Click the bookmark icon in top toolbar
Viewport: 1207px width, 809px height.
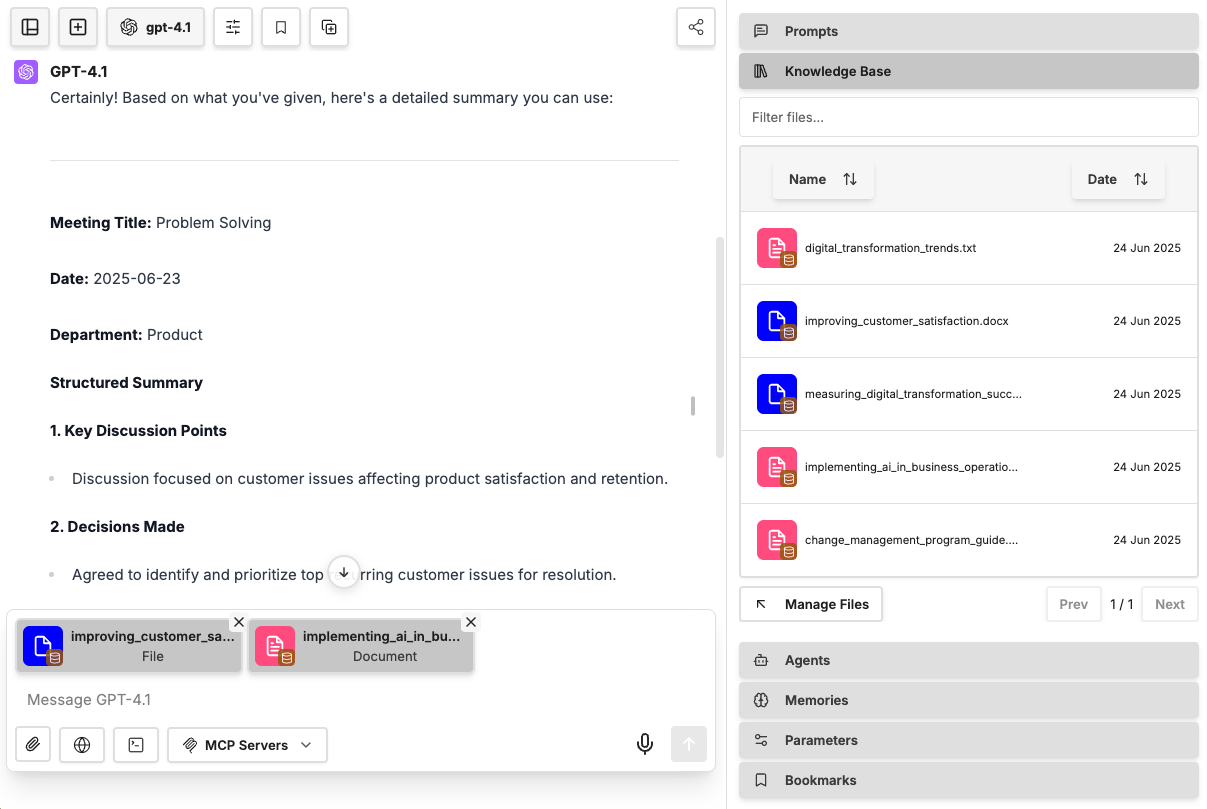281,28
